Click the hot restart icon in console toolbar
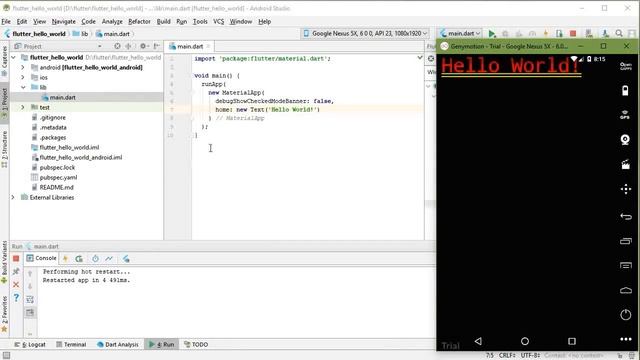This screenshot has width=640, height=360. click(x=79, y=258)
